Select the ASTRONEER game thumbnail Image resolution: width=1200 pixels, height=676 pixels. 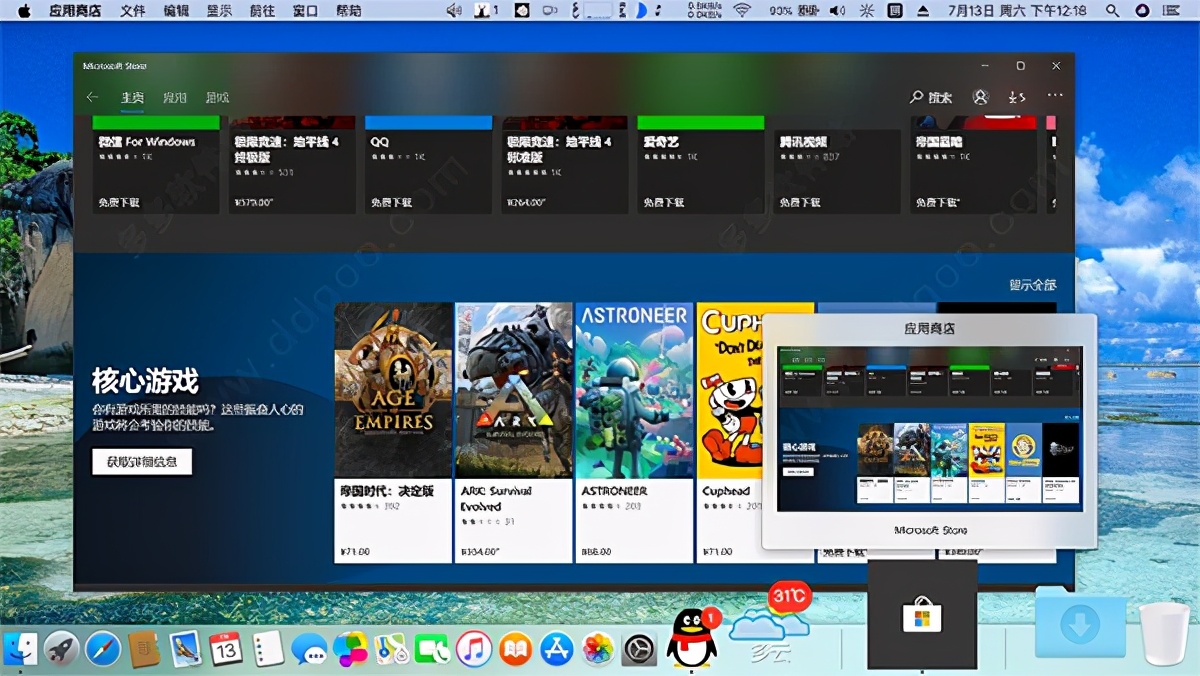click(x=632, y=390)
